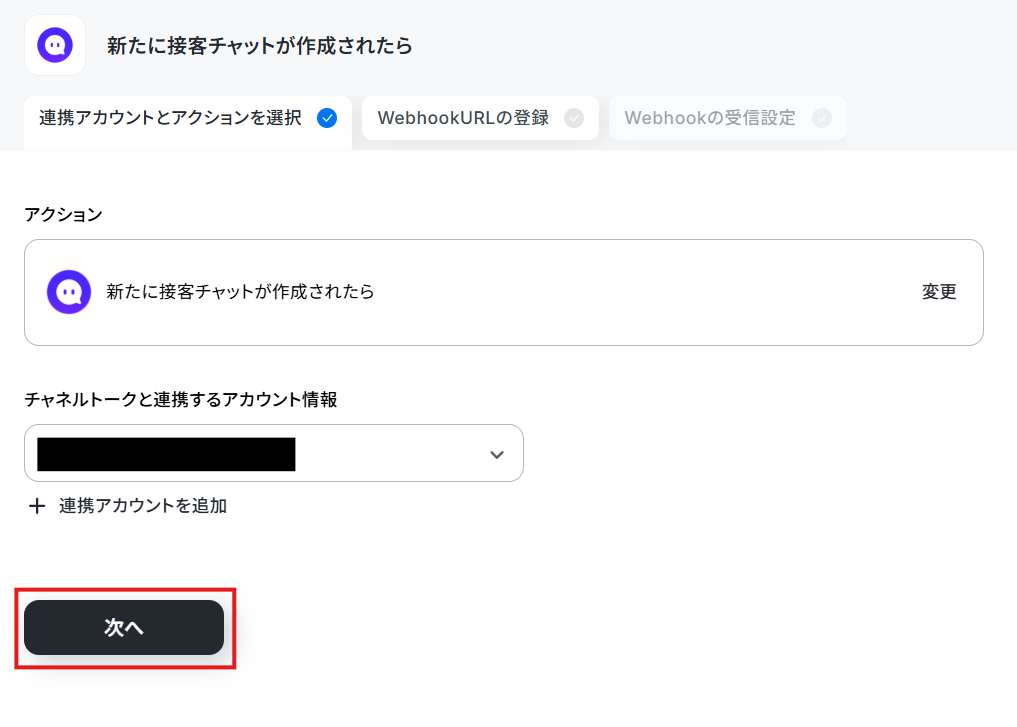This screenshot has width=1017, height=727.
Task: Select the blacked-out account name in the dropdown
Action: tap(166, 454)
